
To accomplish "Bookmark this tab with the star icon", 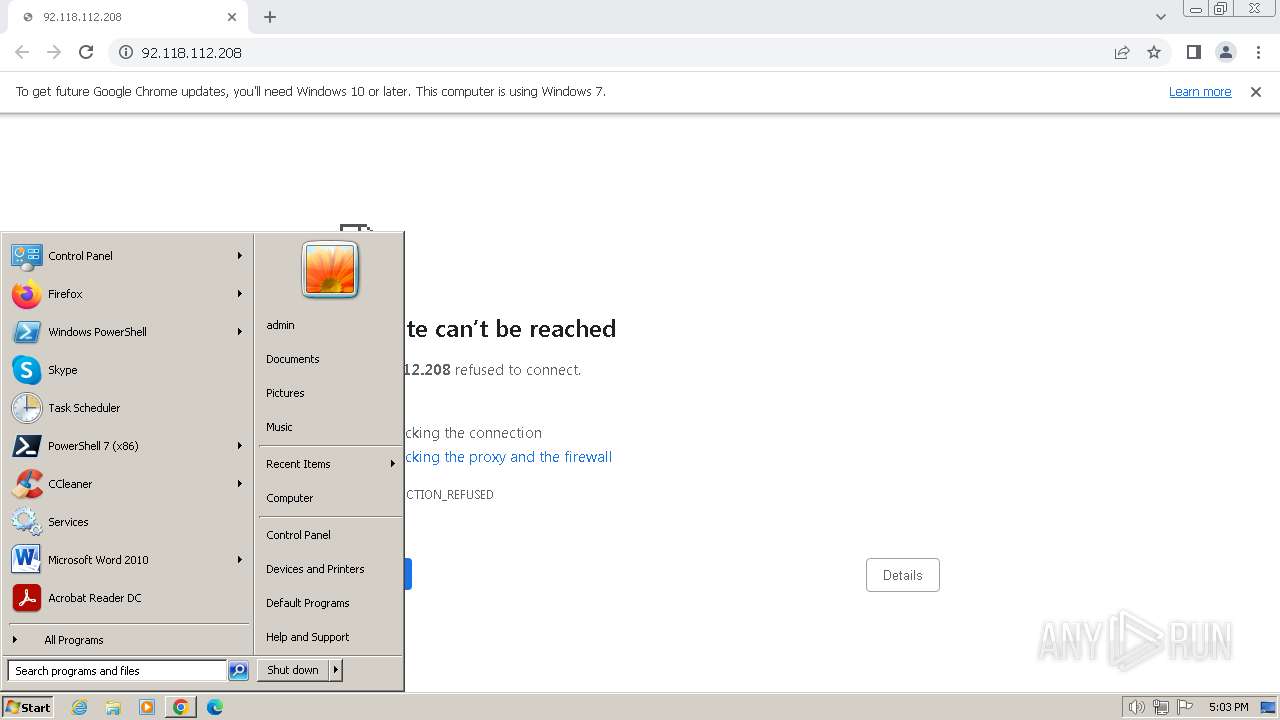I will point(1154,52).
